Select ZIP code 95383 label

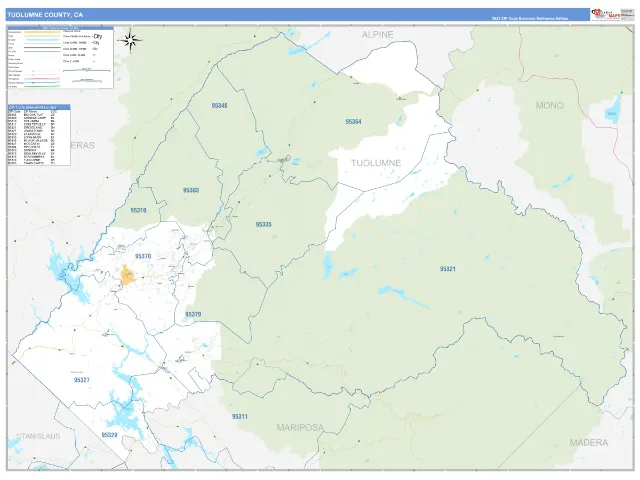tap(191, 190)
